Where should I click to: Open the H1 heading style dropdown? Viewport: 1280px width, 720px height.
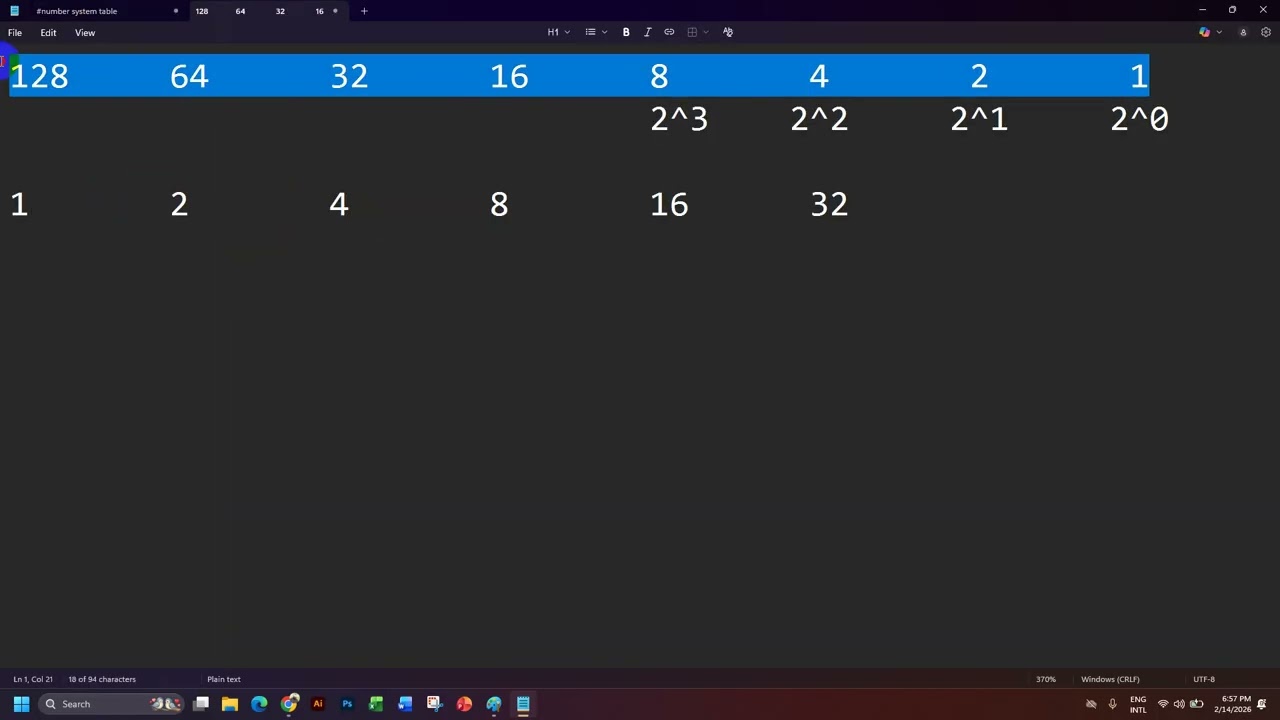pos(558,32)
